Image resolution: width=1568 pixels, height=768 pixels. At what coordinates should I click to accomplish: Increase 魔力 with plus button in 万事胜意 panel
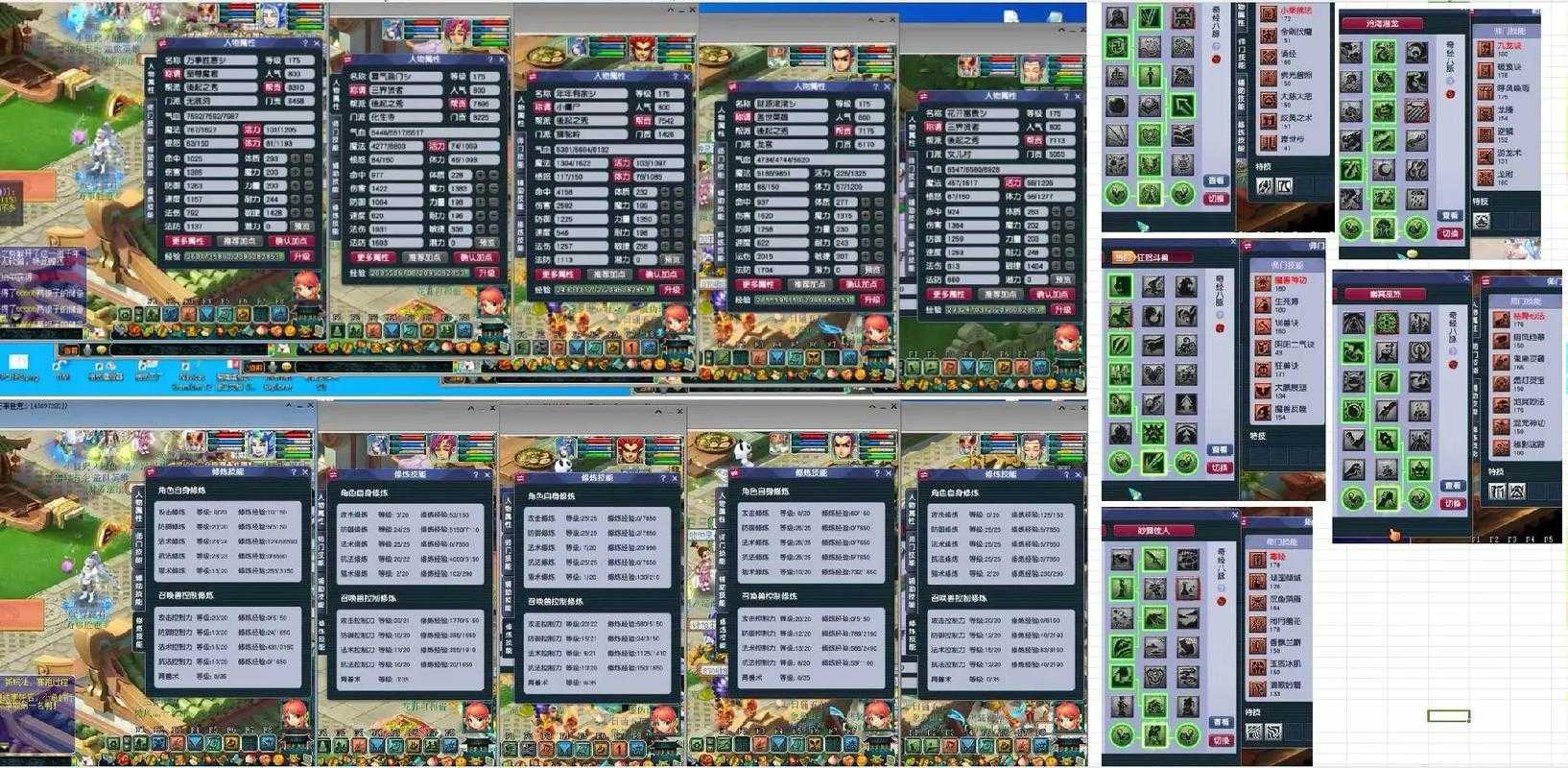click(x=297, y=172)
